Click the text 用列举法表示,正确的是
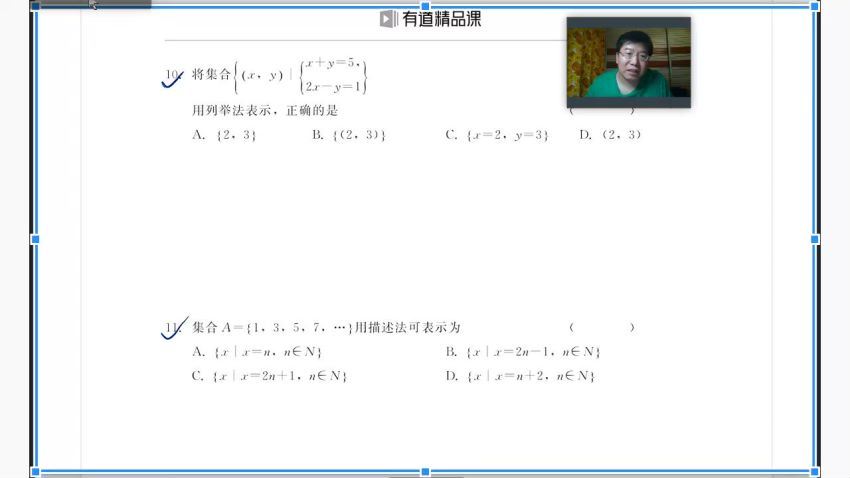The width and height of the screenshot is (850, 478). [x=265, y=111]
